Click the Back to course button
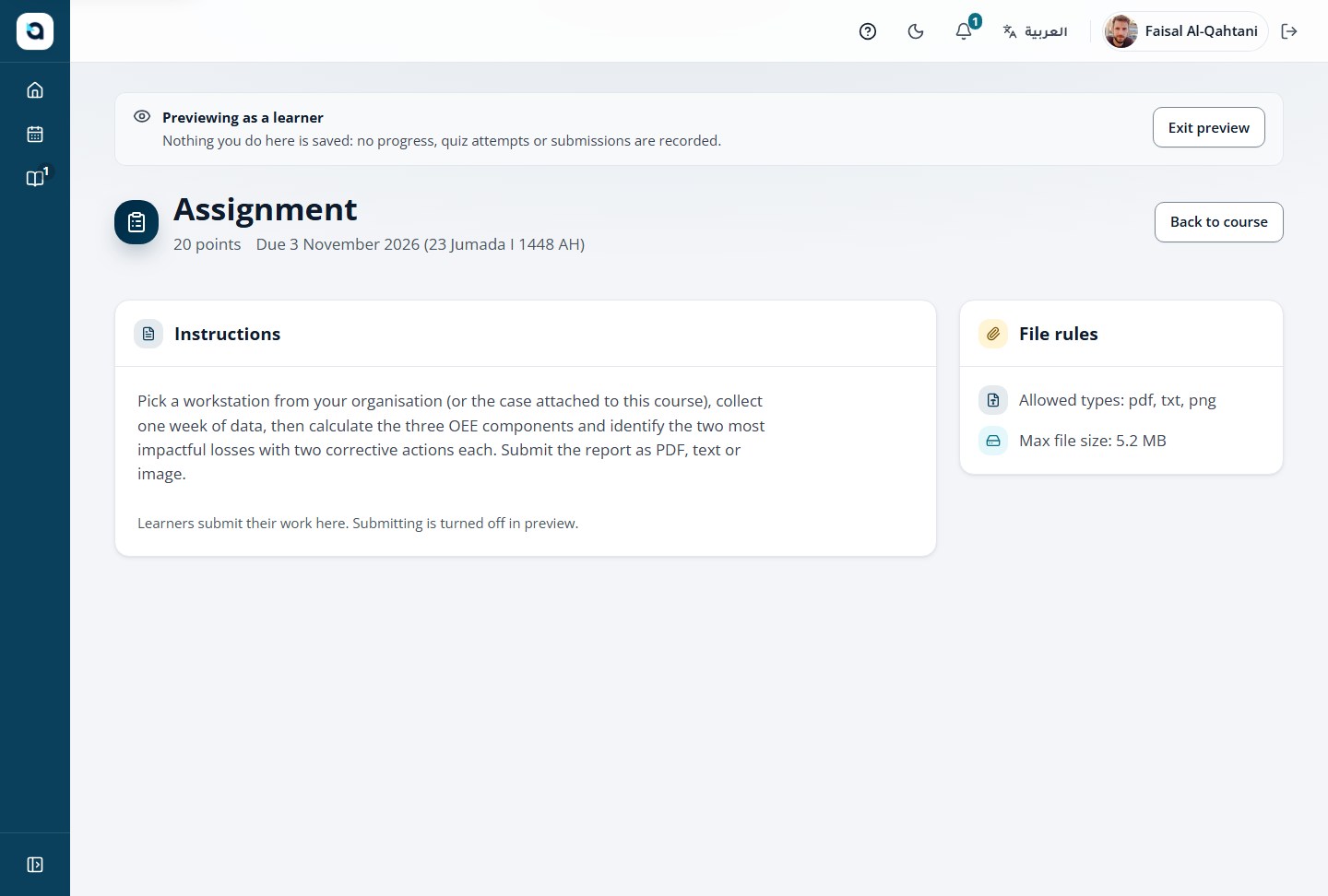Image resolution: width=1328 pixels, height=896 pixels. pyautogui.click(x=1219, y=222)
